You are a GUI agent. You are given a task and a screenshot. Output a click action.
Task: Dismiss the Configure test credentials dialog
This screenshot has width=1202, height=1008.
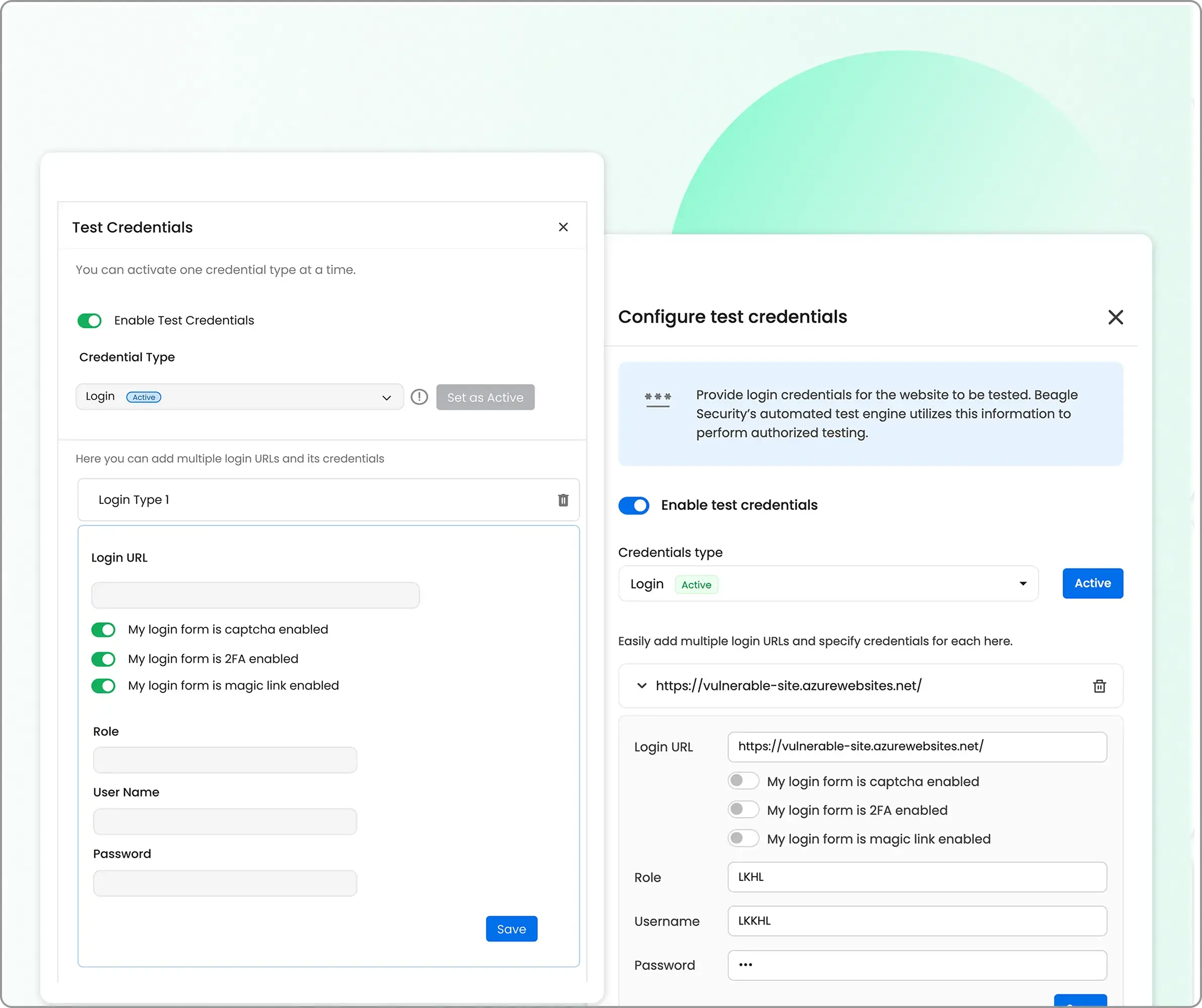pyautogui.click(x=1115, y=317)
